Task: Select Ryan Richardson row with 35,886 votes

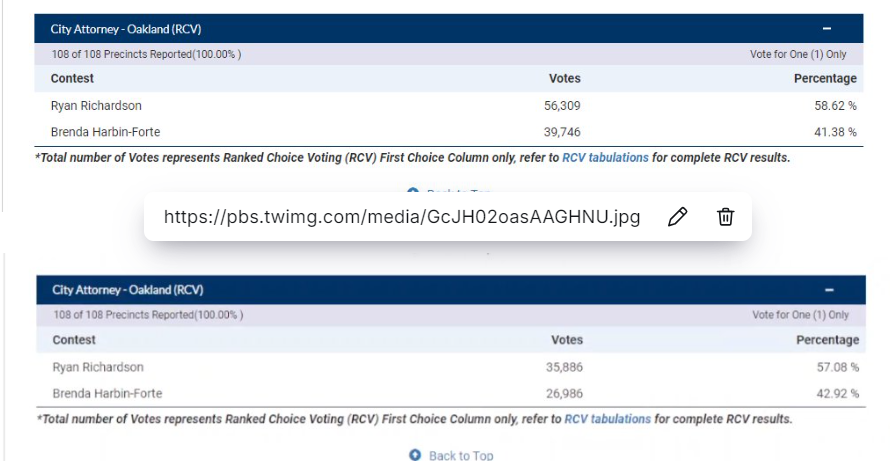Action: [x=98, y=367]
